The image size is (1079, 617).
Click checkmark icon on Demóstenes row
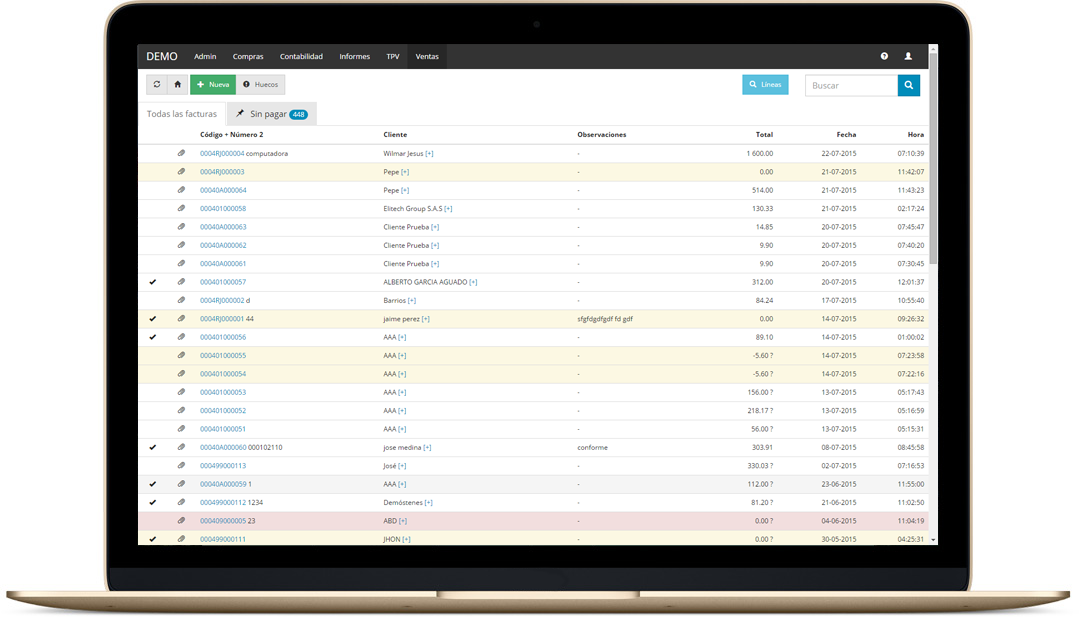[153, 502]
